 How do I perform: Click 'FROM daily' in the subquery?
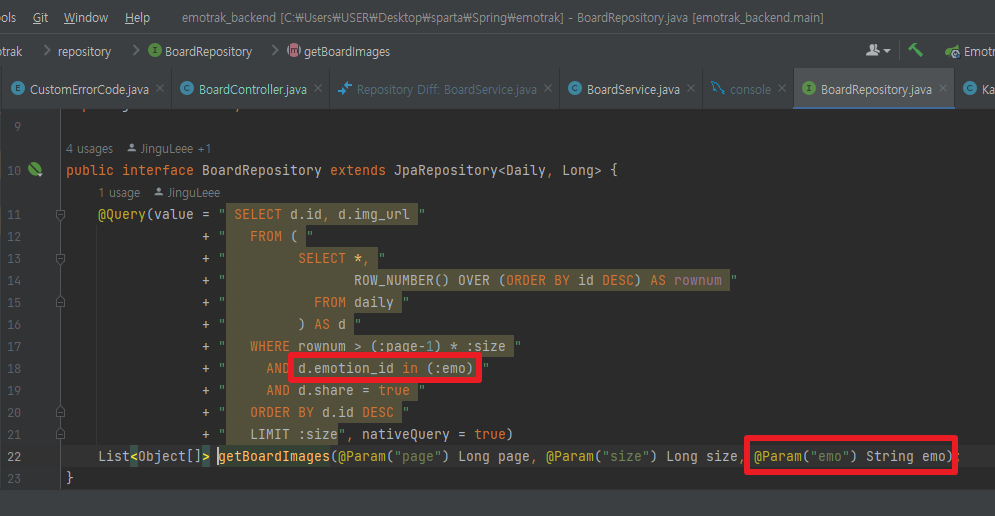tap(353, 303)
